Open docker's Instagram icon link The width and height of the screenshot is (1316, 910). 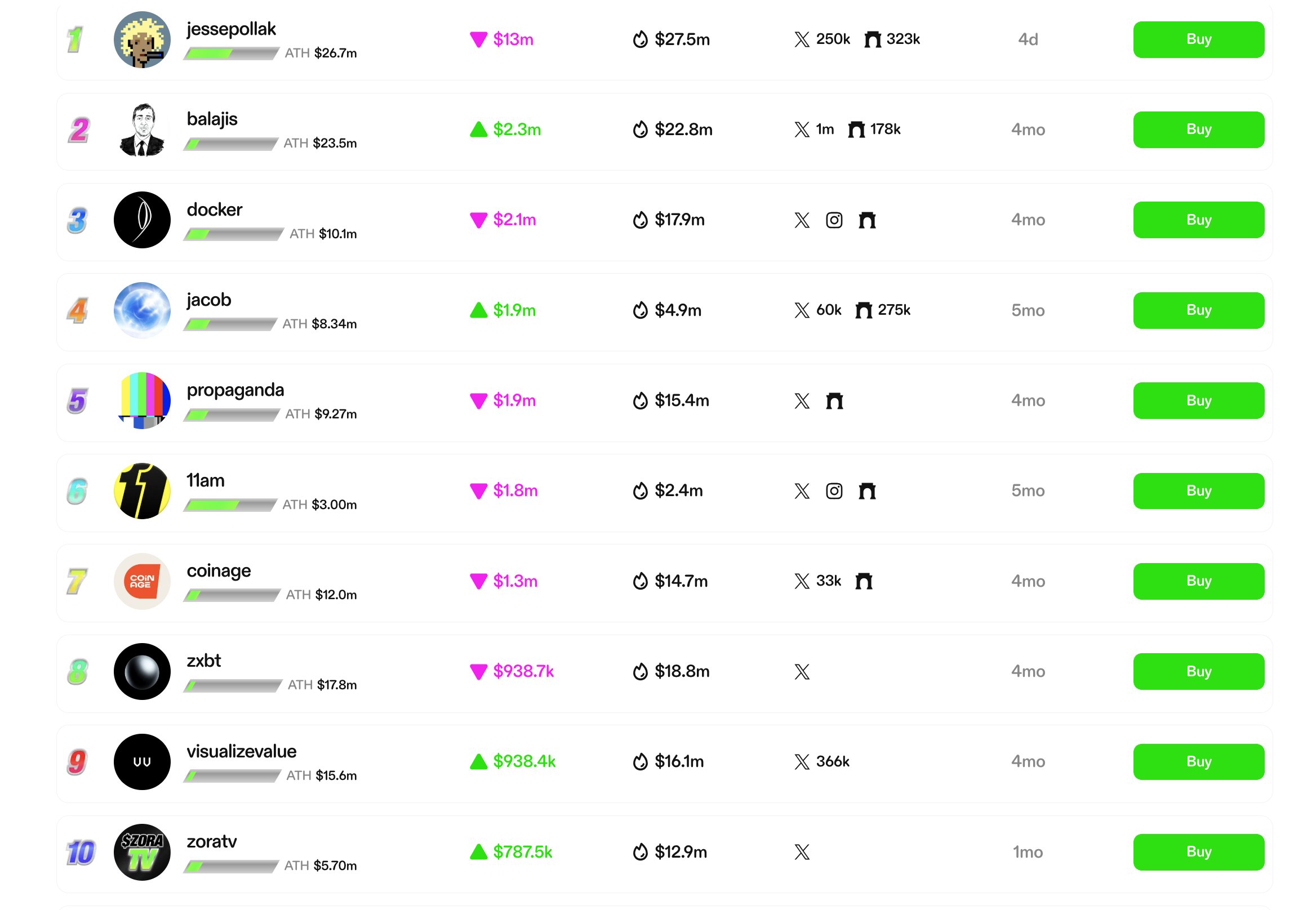click(x=833, y=220)
